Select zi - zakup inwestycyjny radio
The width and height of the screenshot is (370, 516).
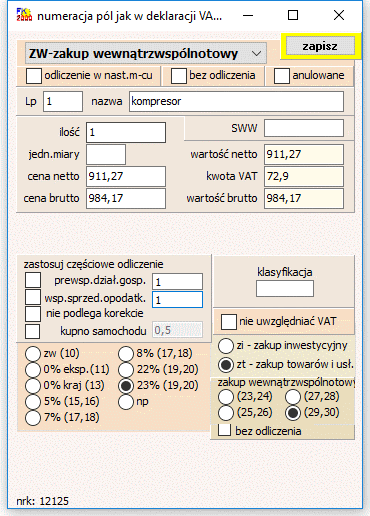click(x=226, y=346)
